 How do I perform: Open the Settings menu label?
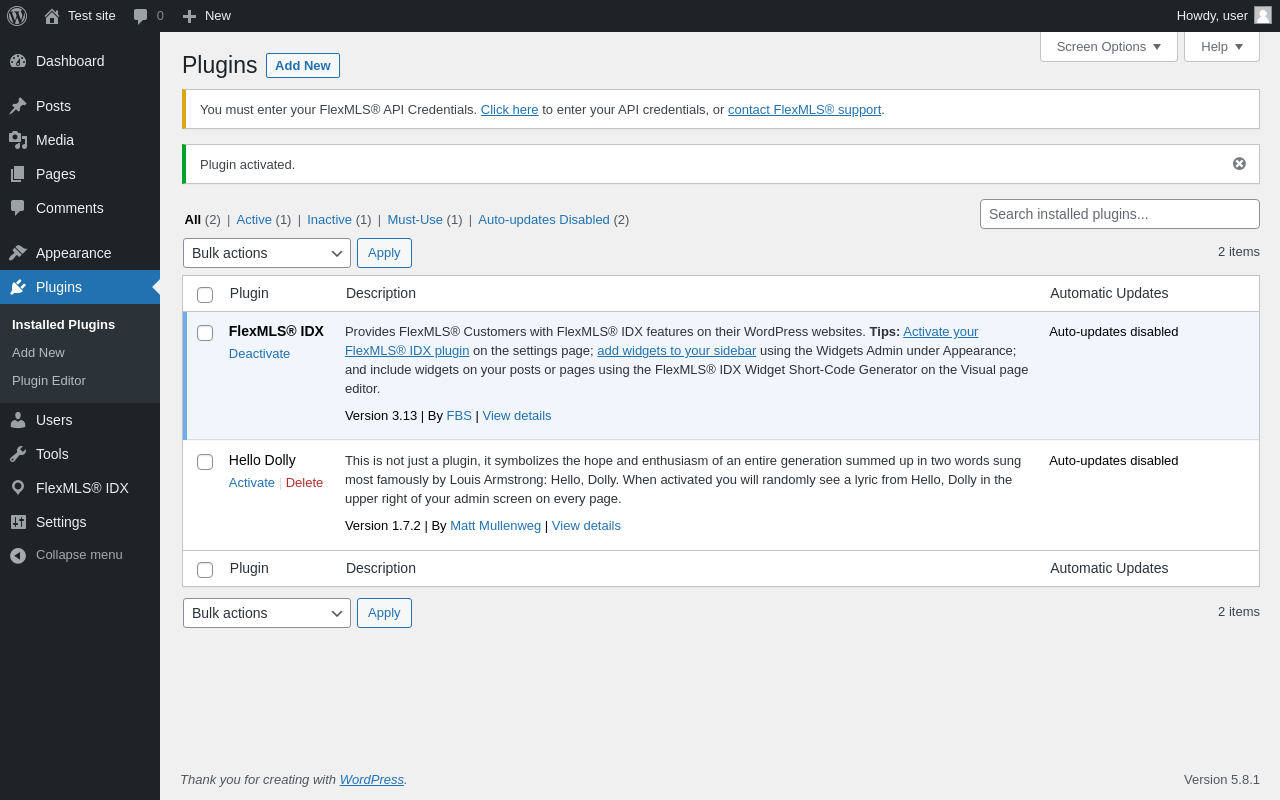pos(61,522)
